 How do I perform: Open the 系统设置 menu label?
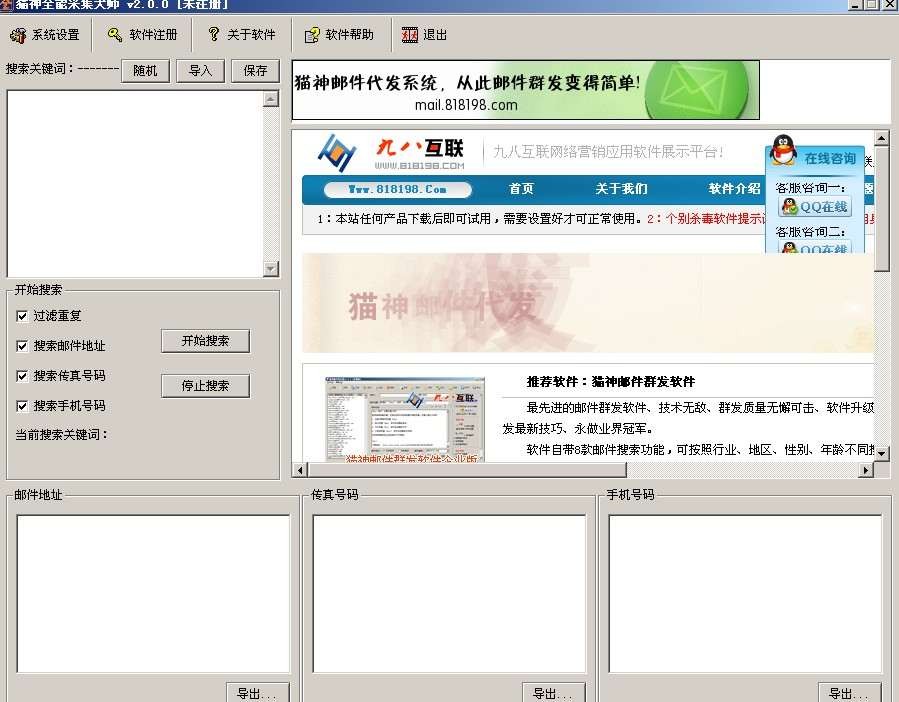pyautogui.click(x=56, y=35)
